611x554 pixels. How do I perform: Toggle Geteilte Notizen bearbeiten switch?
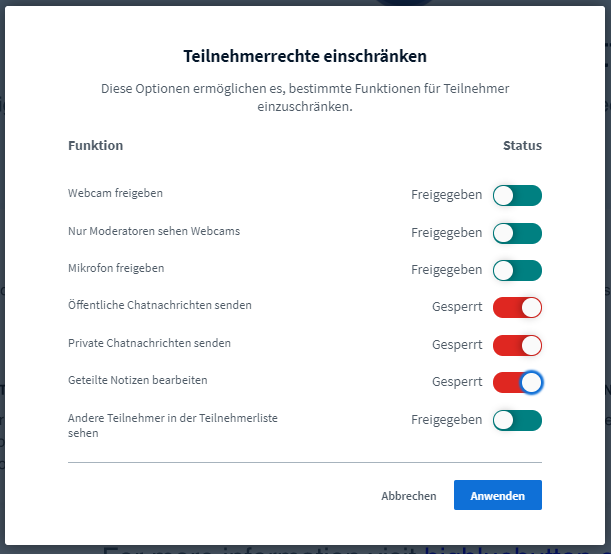517,382
